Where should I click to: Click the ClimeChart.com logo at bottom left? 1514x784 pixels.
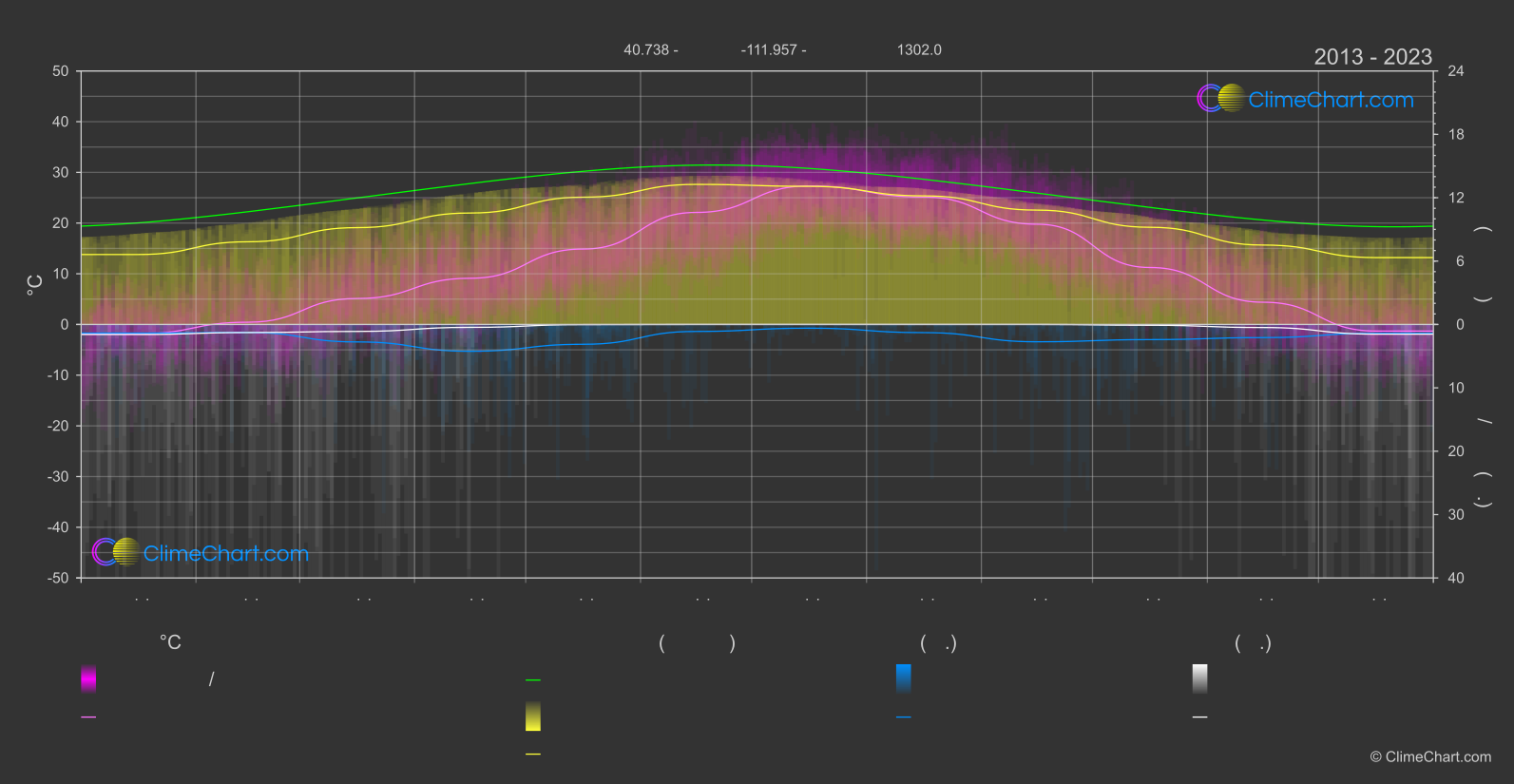[201, 552]
